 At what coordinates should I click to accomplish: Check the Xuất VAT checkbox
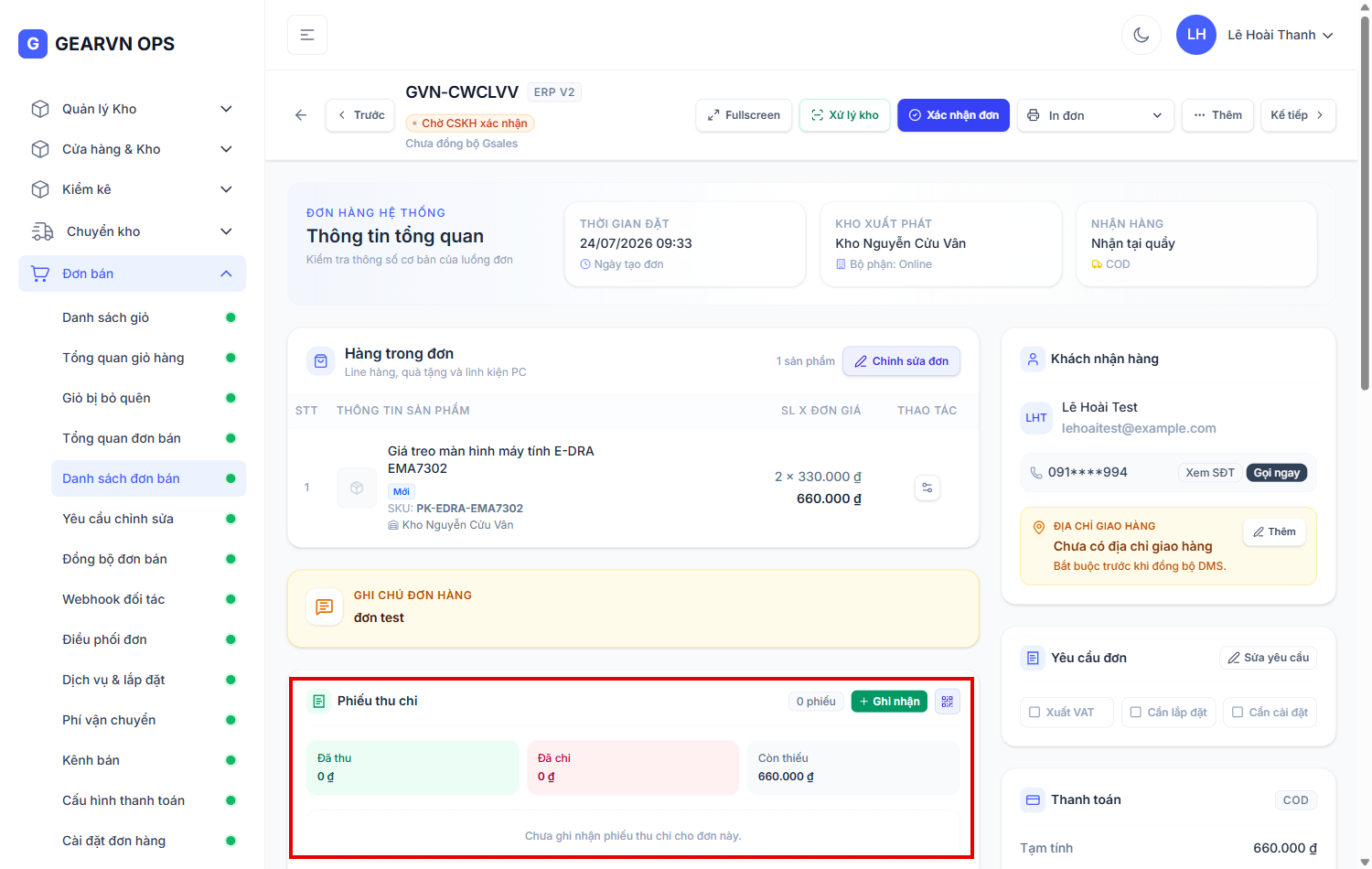coord(1034,713)
